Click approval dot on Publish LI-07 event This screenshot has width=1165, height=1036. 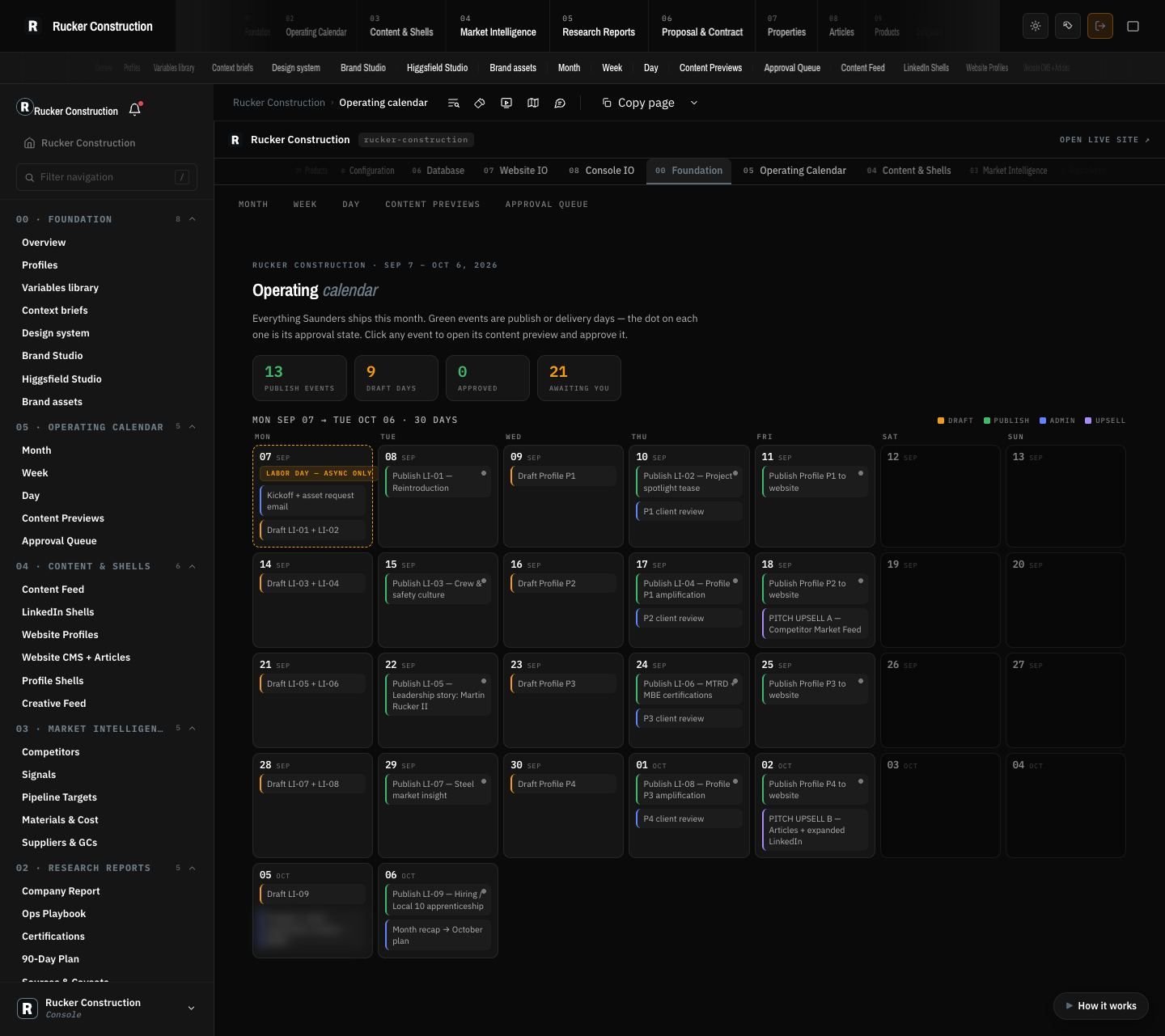484,781
